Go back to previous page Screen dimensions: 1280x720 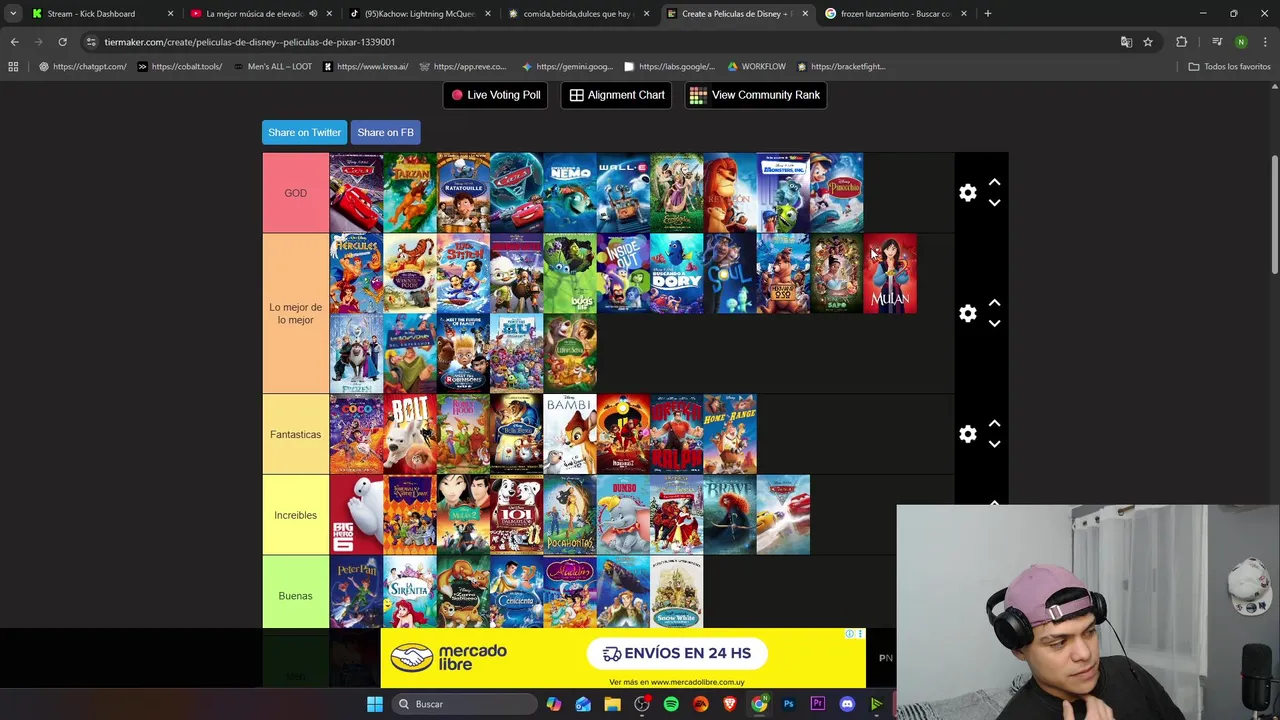[x=14, y=42]
